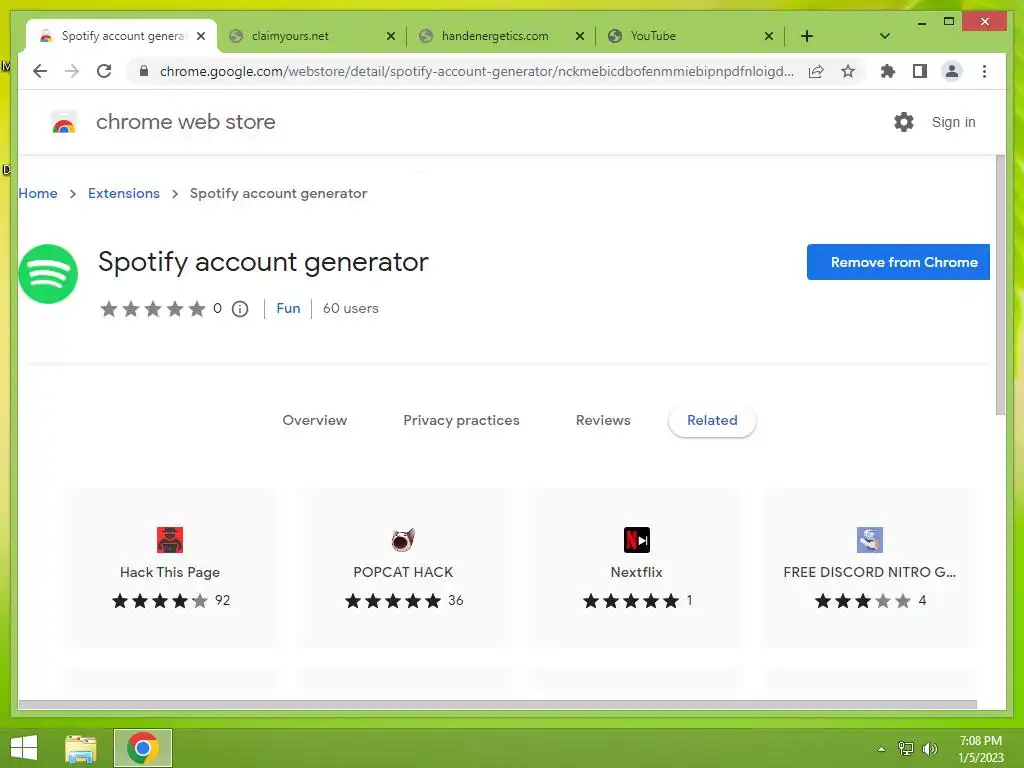Open the browser side panel
This screenshot has width=1024, height=768.
tap(920, 71)
